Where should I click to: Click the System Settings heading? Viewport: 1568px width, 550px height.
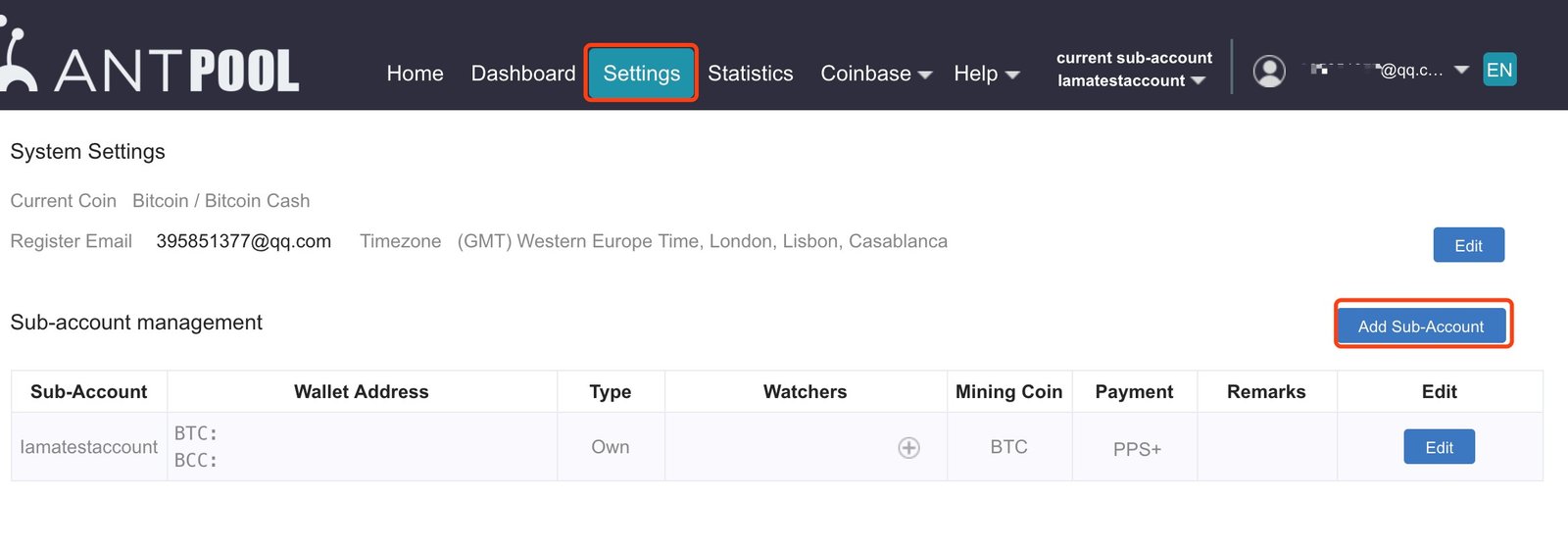pyautogui.click(x=87, y=152)
